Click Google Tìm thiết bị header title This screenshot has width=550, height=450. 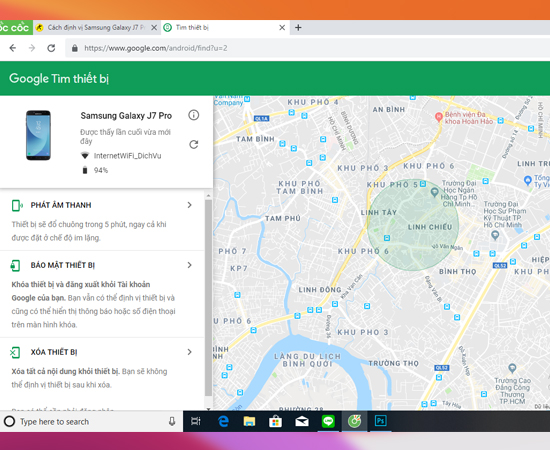coord(59,79)
